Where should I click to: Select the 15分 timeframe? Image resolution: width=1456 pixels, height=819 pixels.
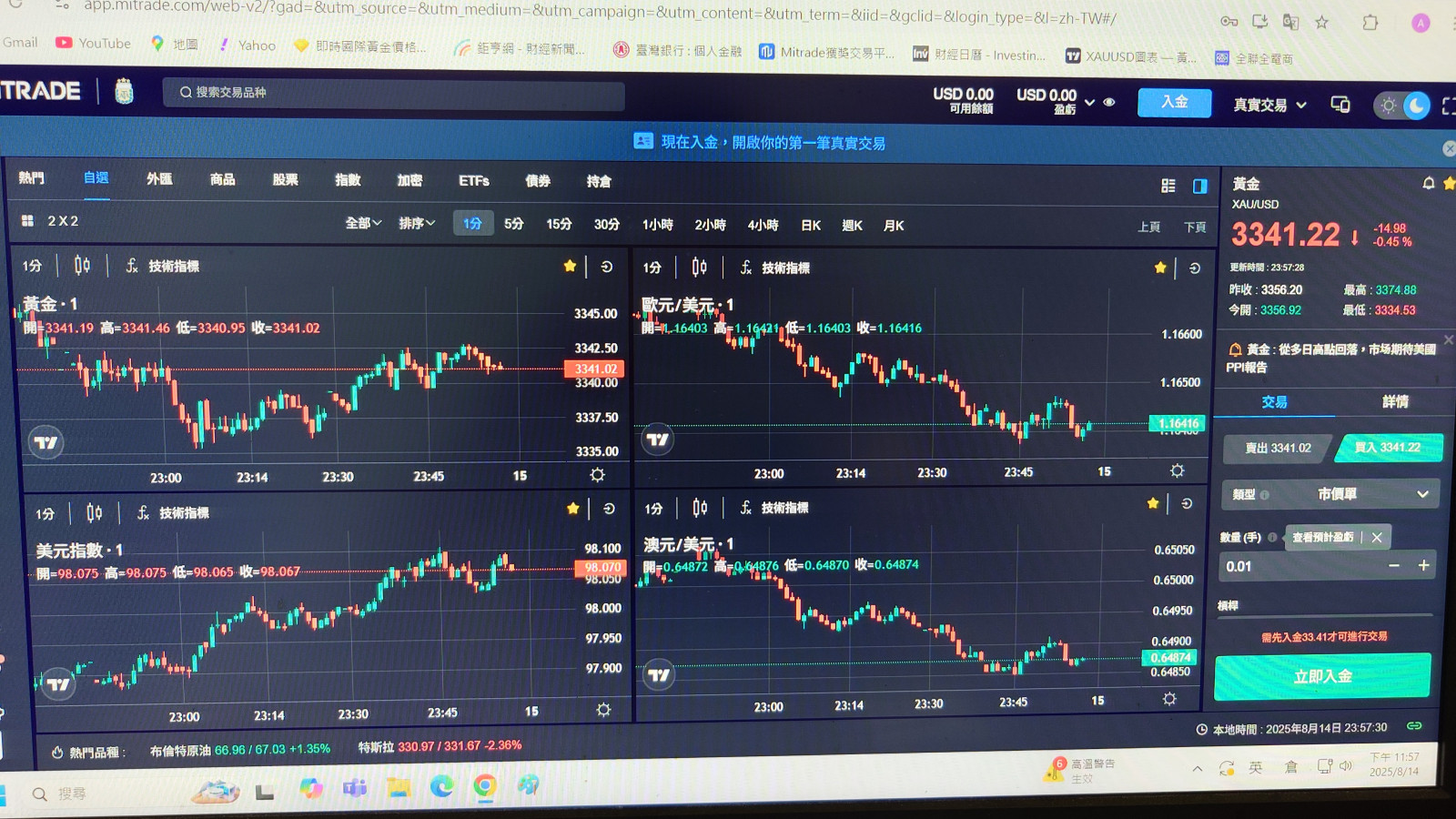coord(559,224)
